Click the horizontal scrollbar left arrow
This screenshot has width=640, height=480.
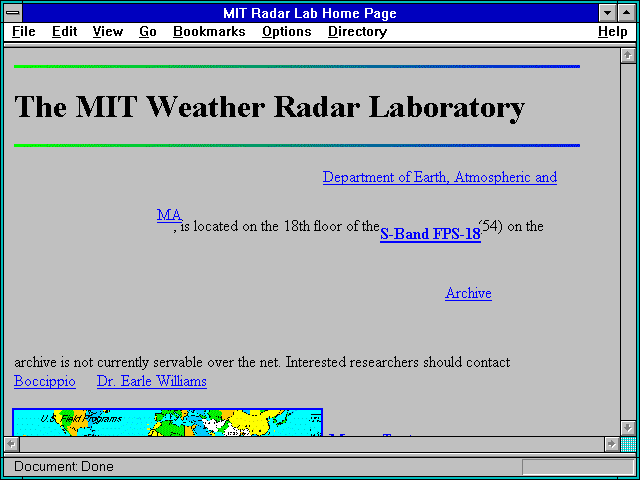coord(11,444)
